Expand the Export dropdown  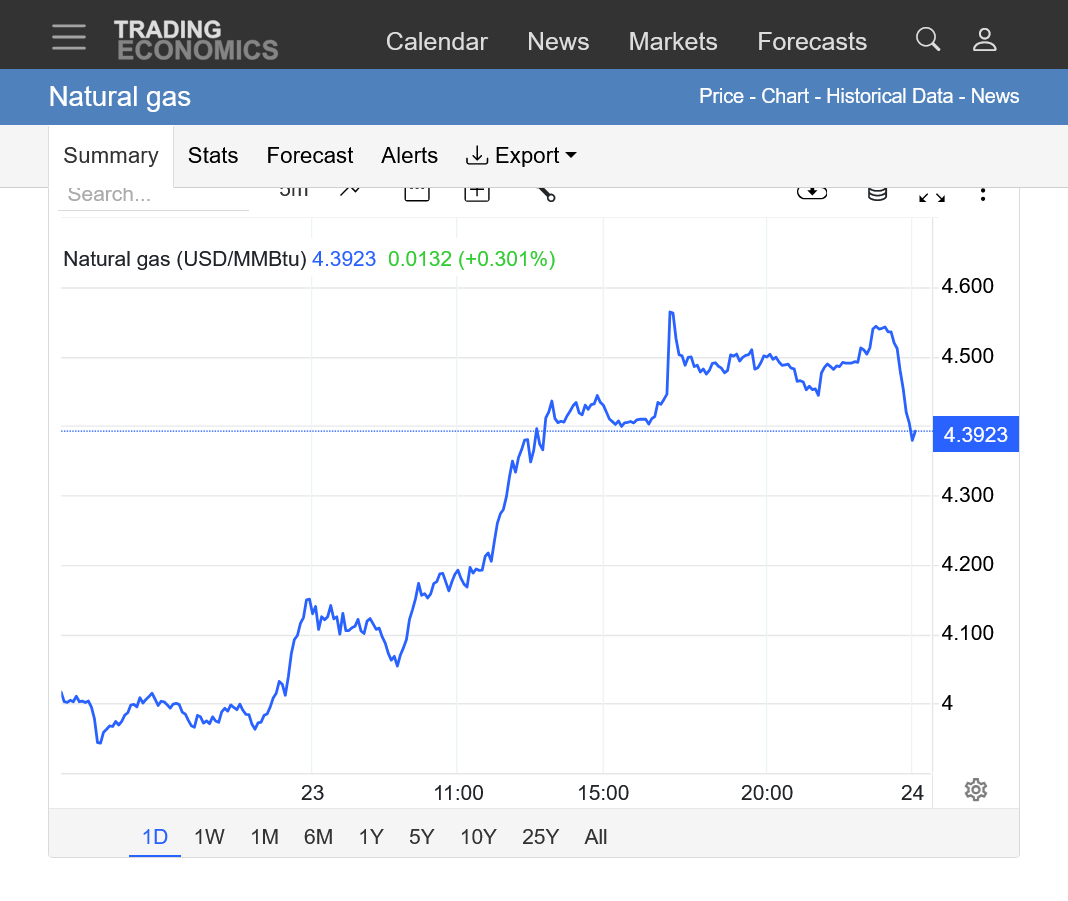click(521, 156)
